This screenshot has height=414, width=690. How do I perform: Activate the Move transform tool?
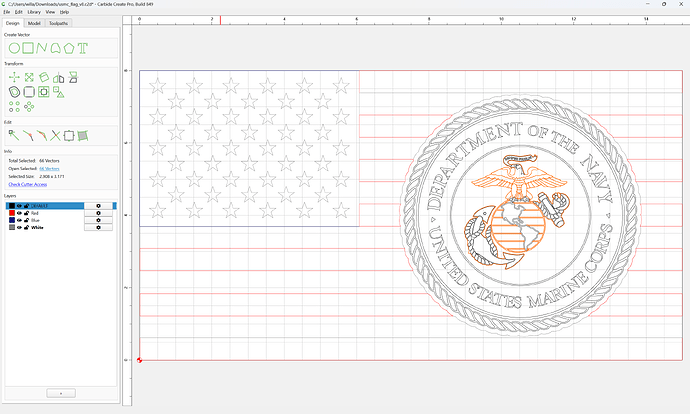tap(14, 78)
